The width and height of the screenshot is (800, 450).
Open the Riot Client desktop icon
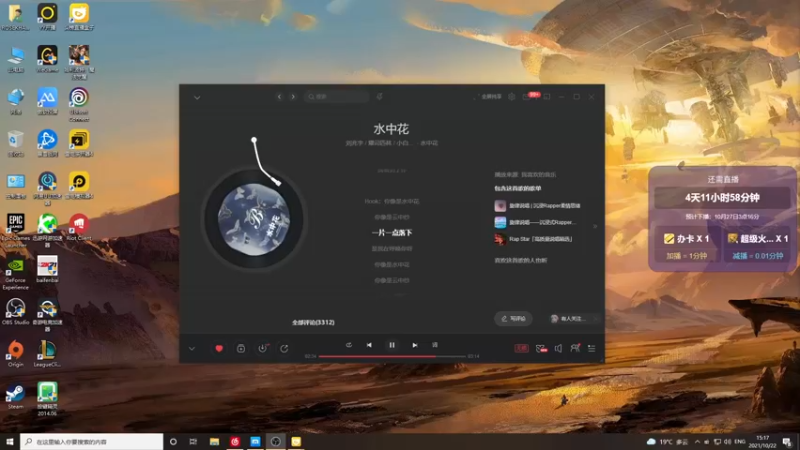coord(79,227)
